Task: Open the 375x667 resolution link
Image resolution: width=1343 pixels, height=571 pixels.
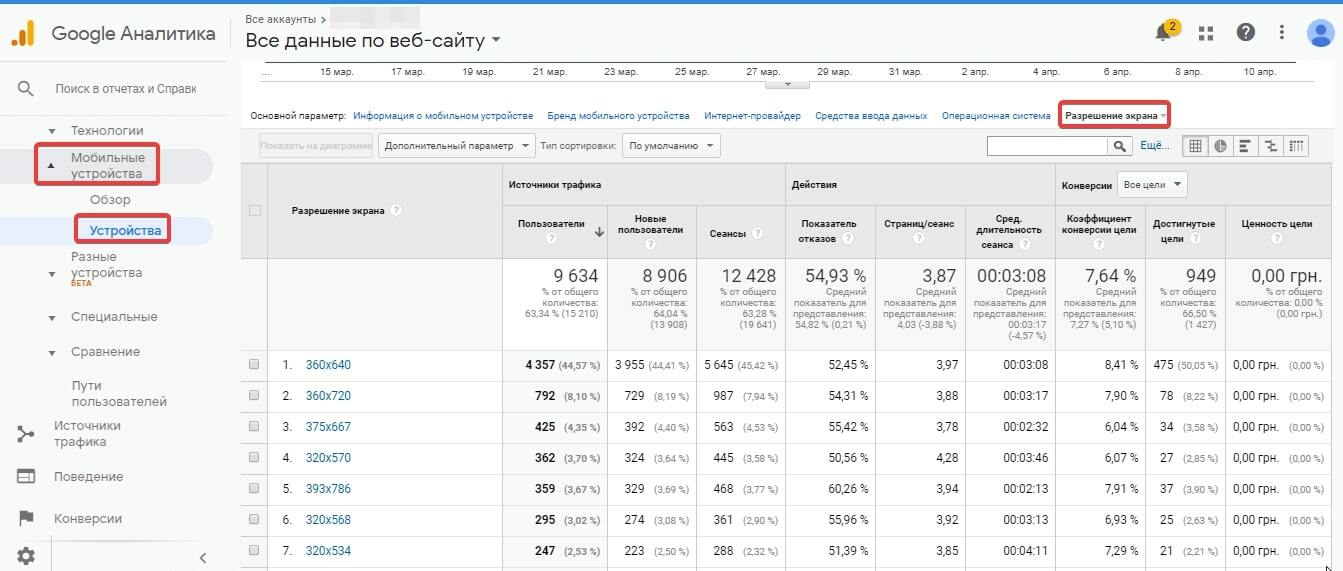Action: click(x=328, y=427)
